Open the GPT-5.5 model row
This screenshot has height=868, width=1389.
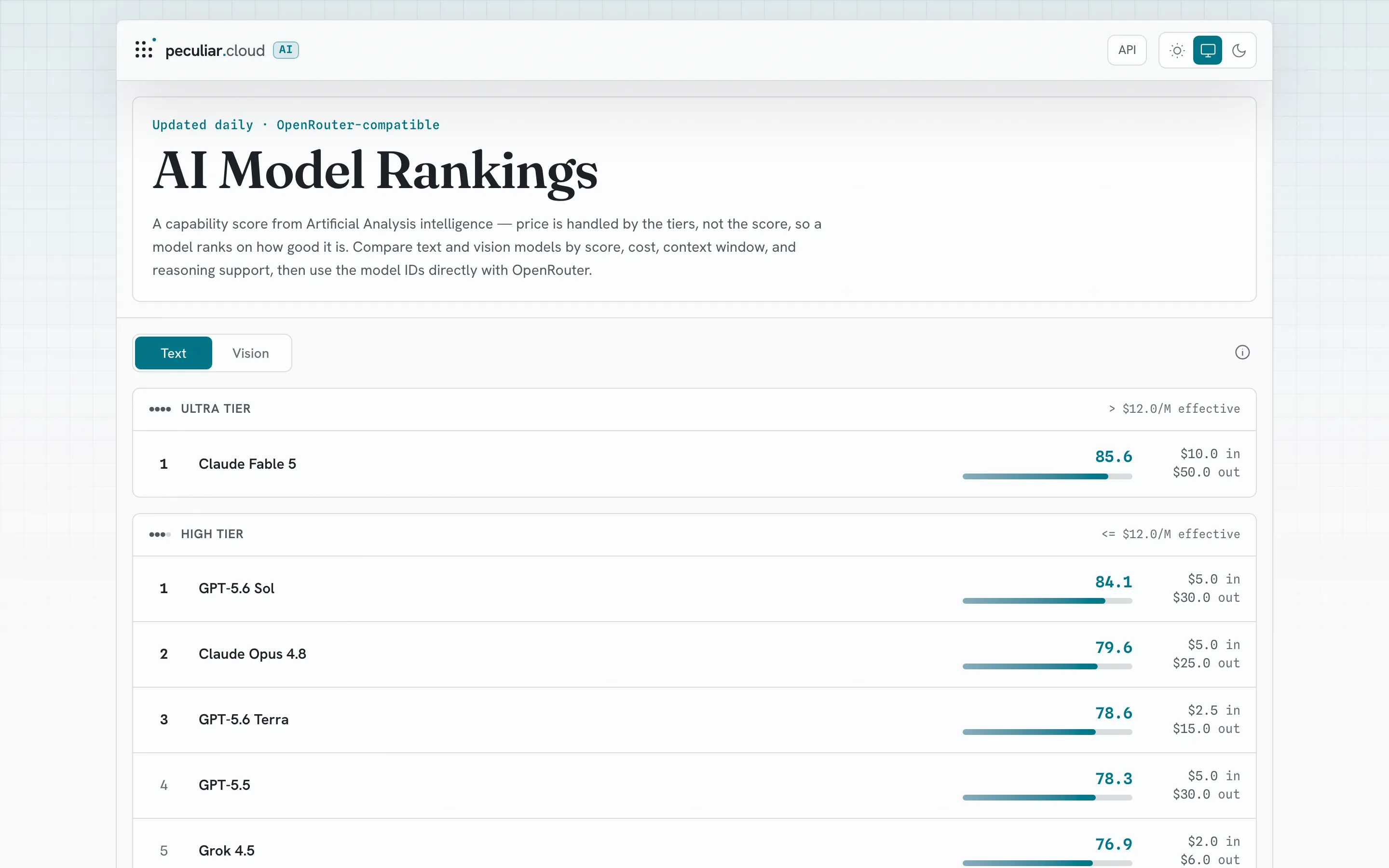[x=694, y=786]
